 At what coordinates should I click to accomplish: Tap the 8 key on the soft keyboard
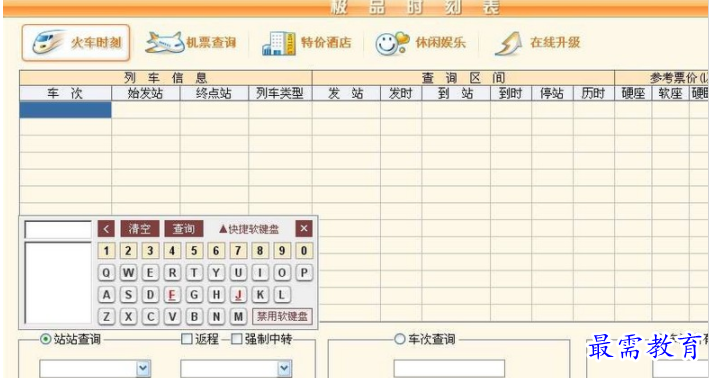click(260, 250)
